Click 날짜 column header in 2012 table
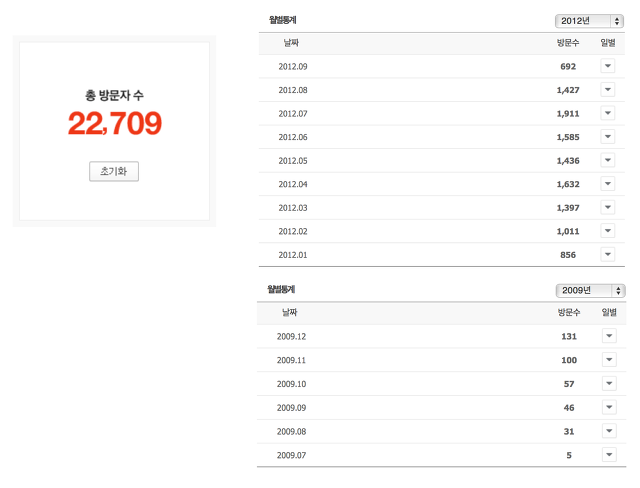Image resolution: width=640 pixels, height=488 pixels. [x=291, y=43]
